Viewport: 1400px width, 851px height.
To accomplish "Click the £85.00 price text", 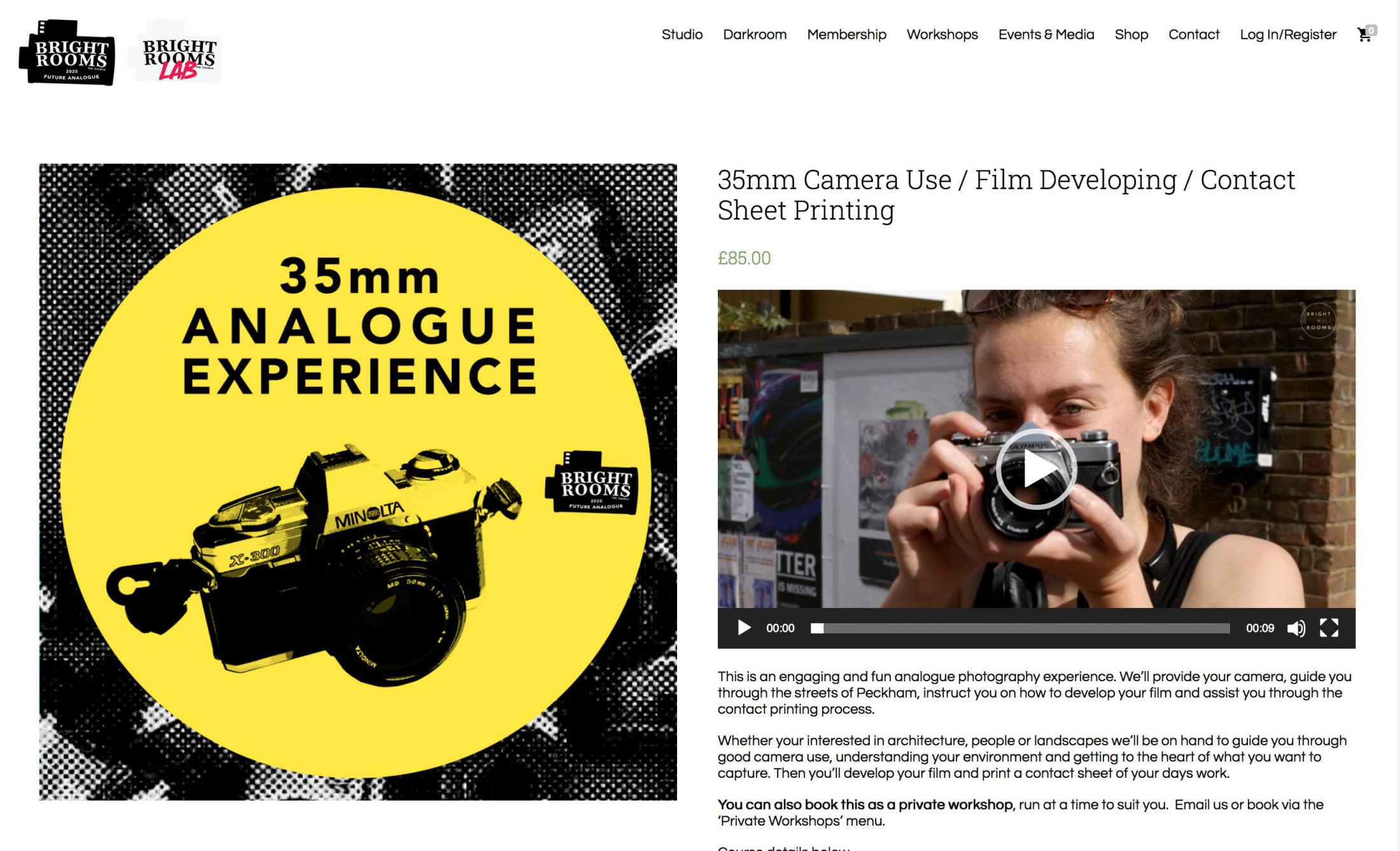I will (744, 258).
